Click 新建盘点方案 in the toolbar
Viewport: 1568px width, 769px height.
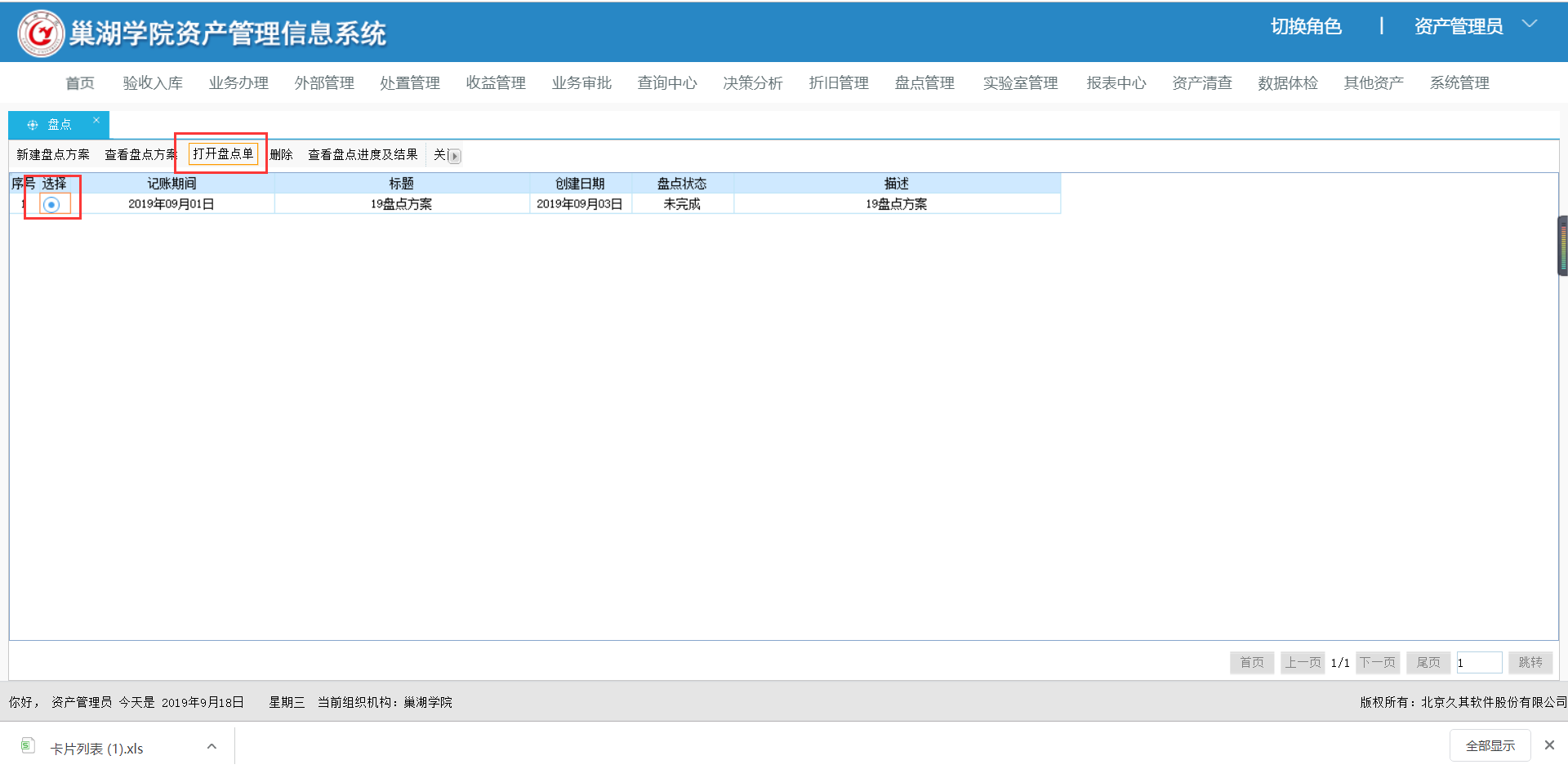53,154
